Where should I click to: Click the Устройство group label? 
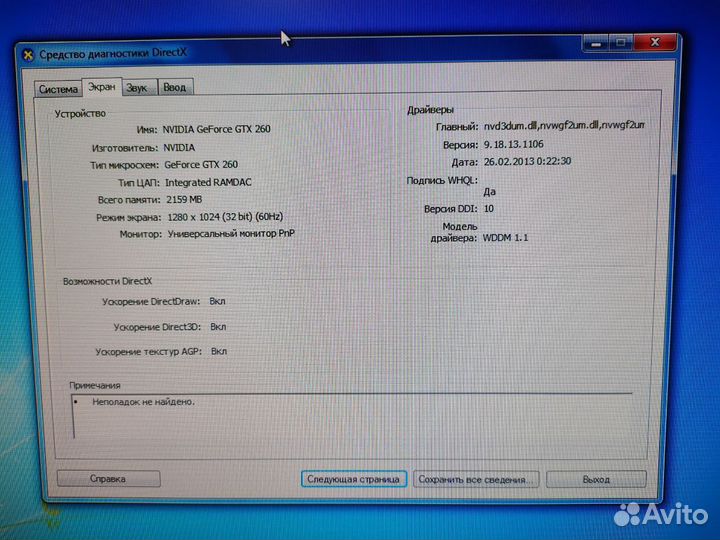80,113
